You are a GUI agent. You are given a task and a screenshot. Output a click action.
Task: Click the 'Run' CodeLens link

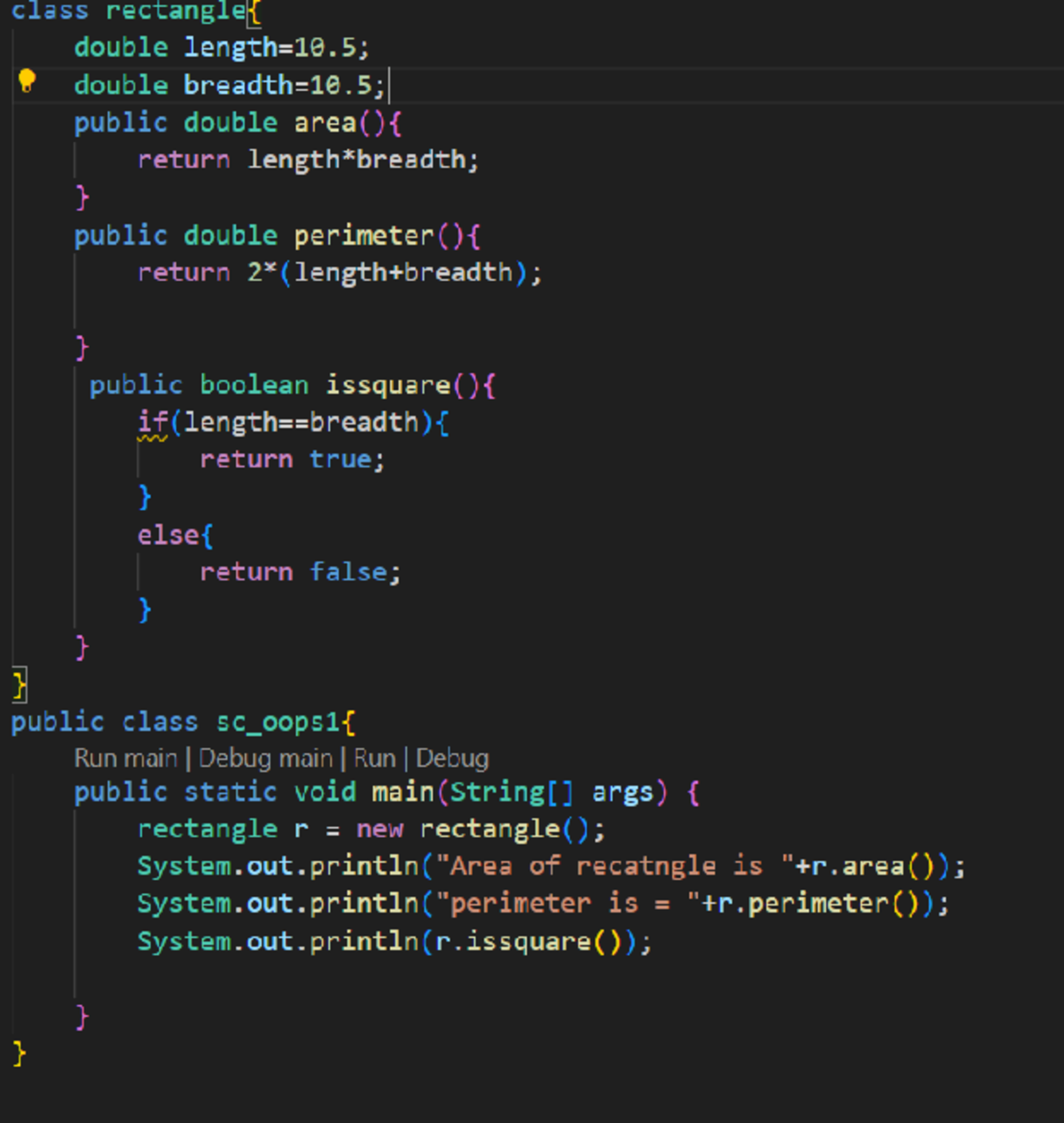(374, 758)
